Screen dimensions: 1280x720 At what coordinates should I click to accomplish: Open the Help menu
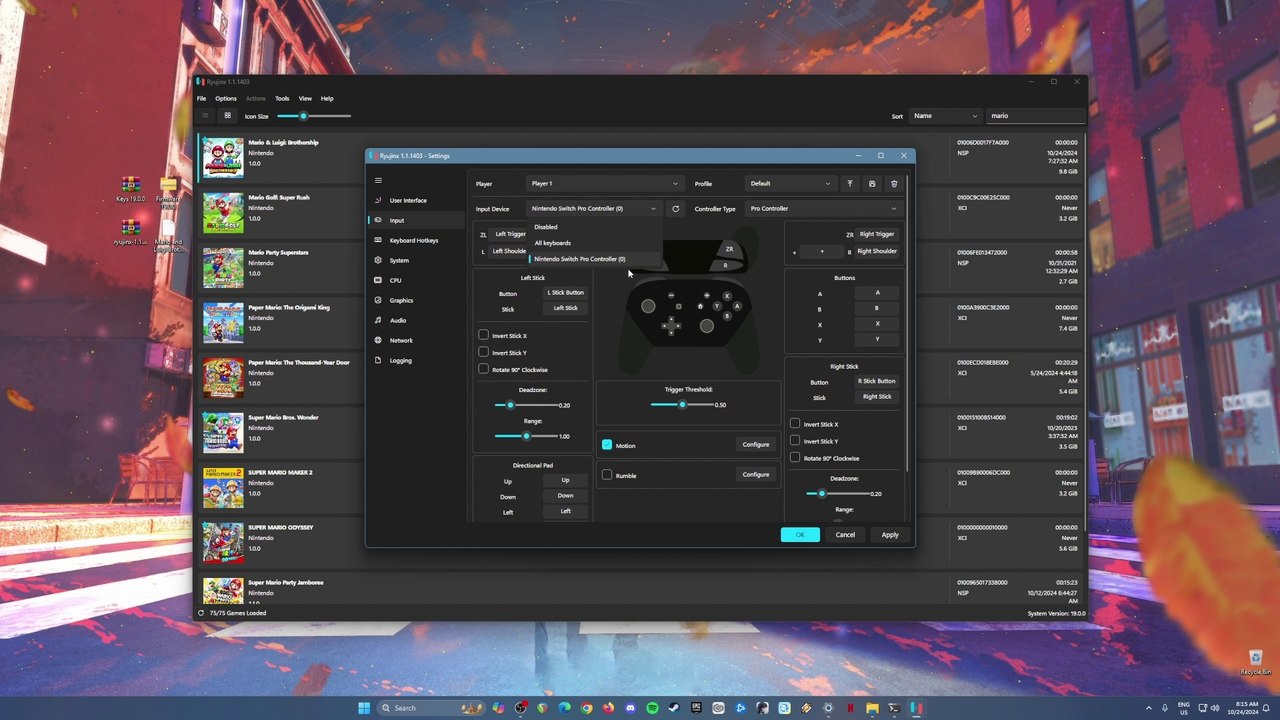[x=327, y=98]
